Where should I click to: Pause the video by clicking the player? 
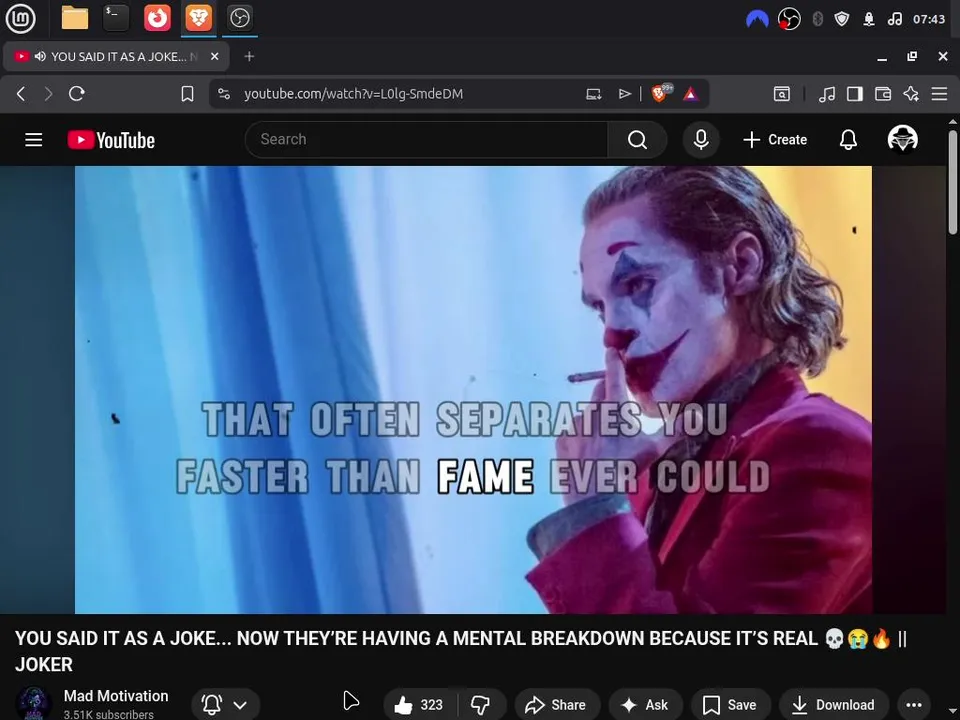[473, 389]
